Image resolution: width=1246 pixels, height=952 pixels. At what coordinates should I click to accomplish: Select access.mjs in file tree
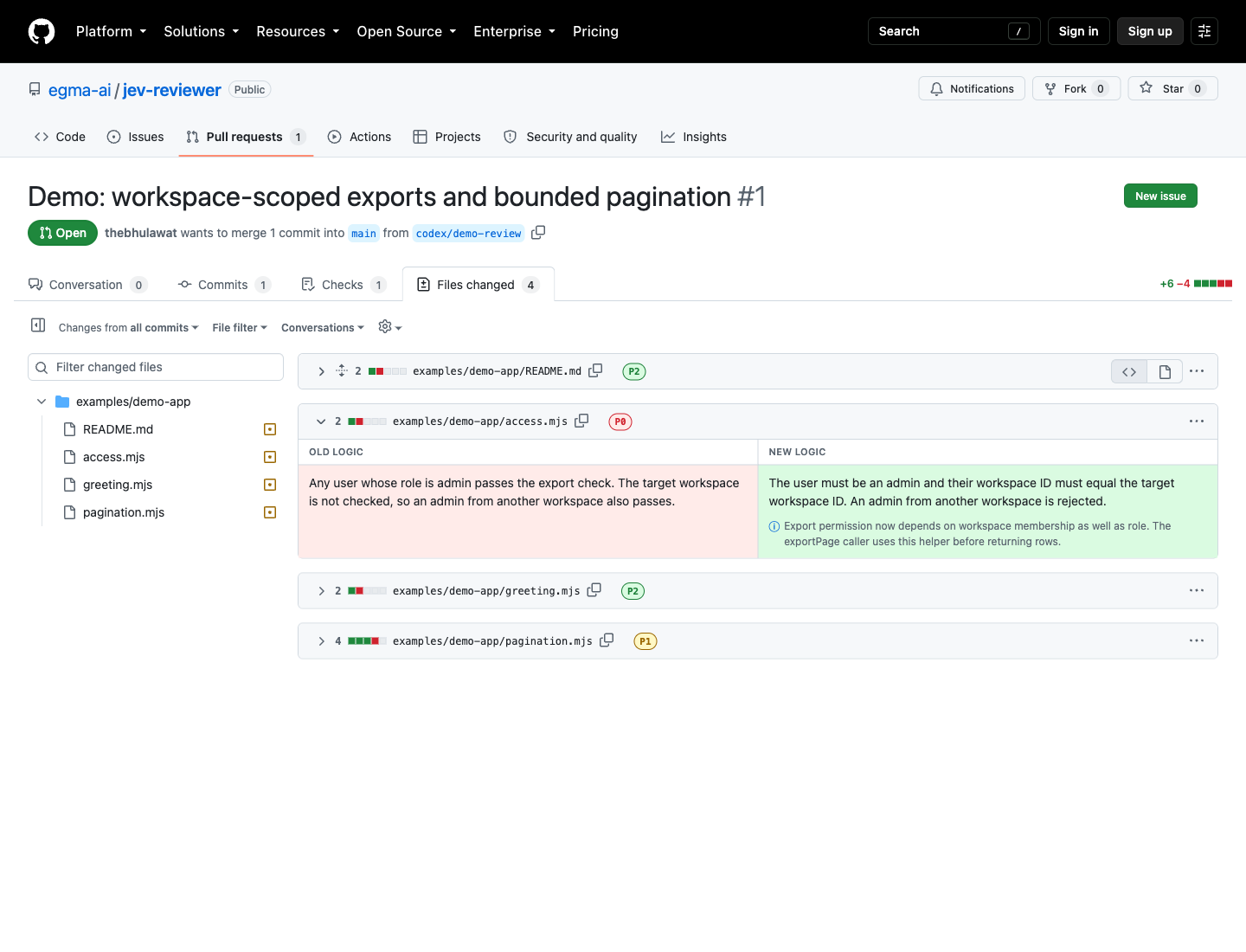click(x=113, y=457)
